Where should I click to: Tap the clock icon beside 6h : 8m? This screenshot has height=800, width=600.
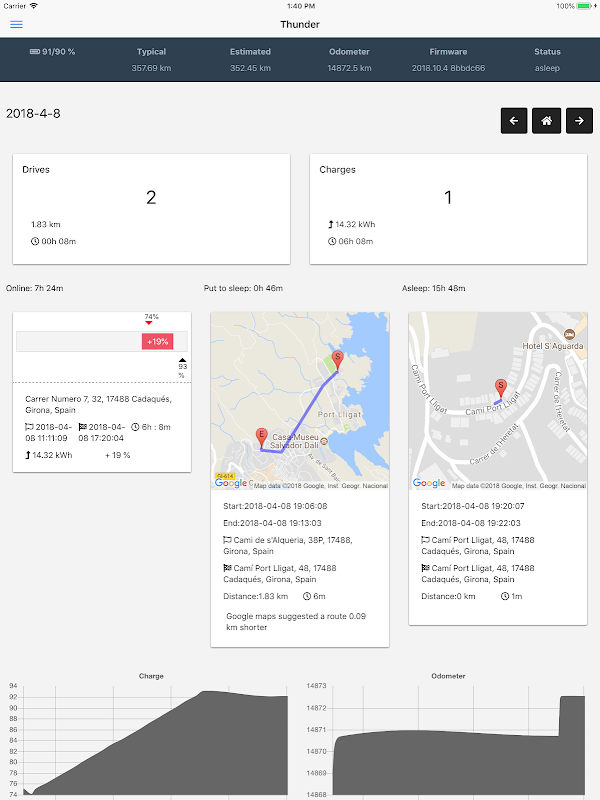135,427
